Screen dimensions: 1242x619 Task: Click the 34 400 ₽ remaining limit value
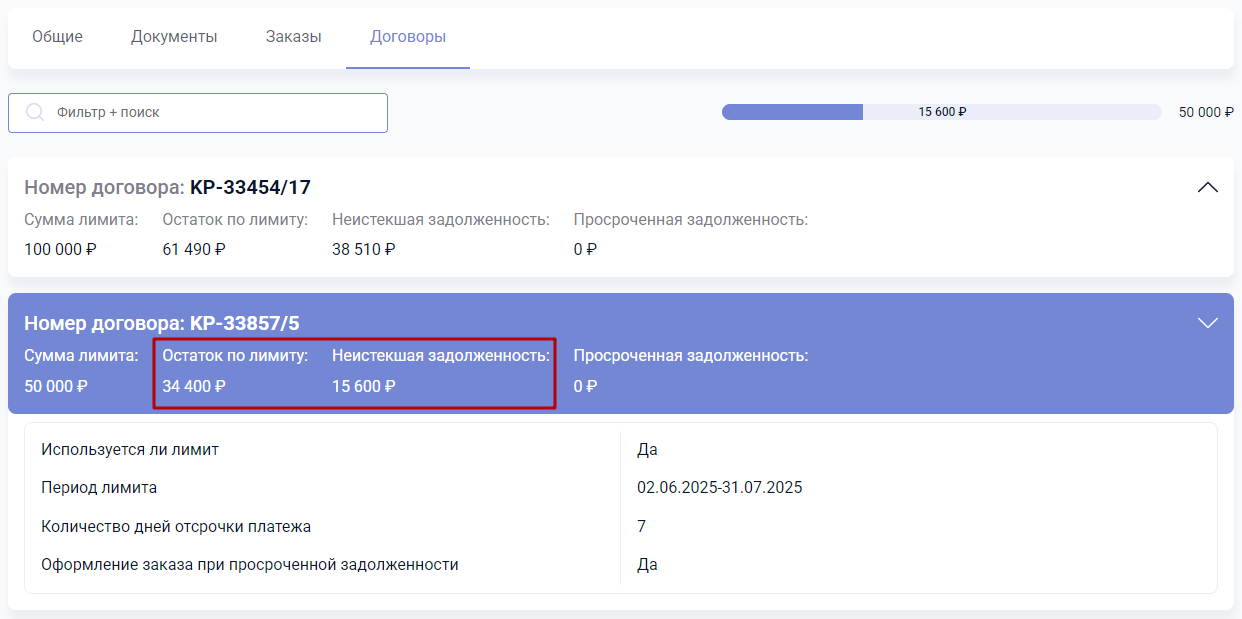click(x=194, y=385)
